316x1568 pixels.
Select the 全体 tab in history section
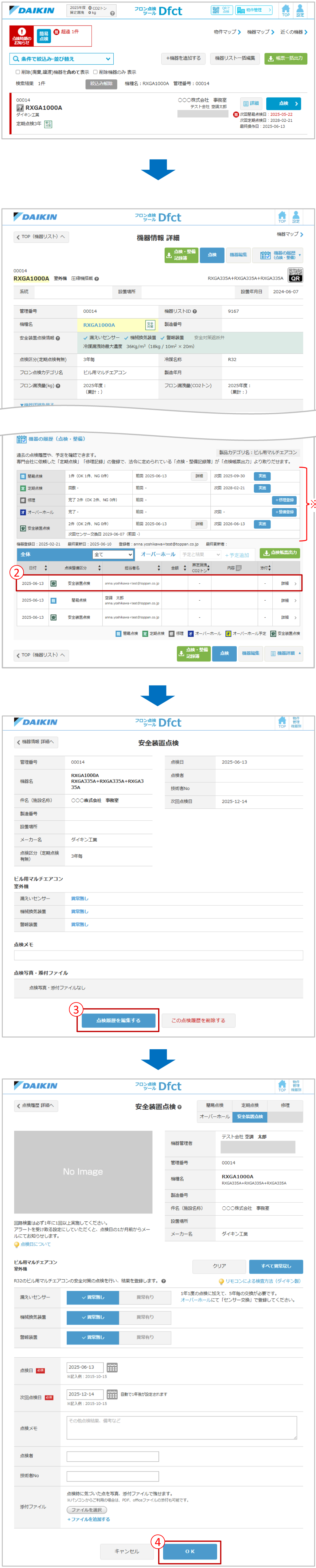point(25,554)
